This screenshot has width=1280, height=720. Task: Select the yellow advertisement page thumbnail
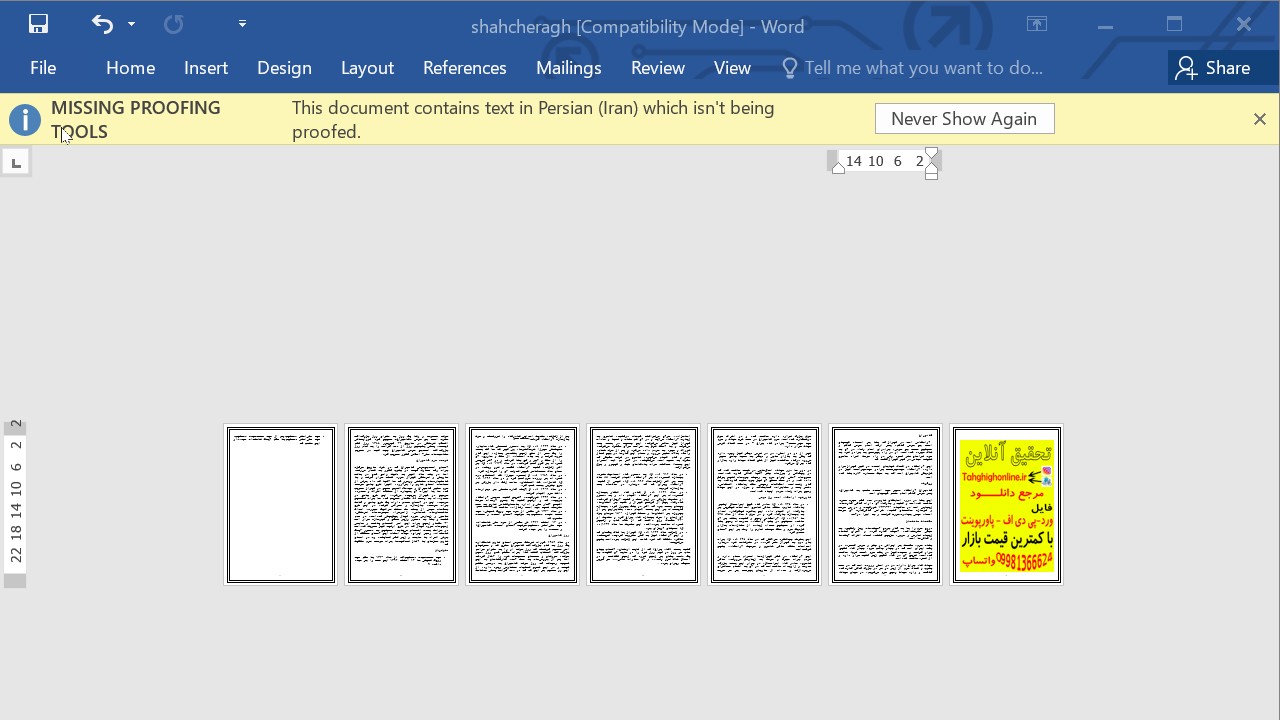coord(1007,505)
